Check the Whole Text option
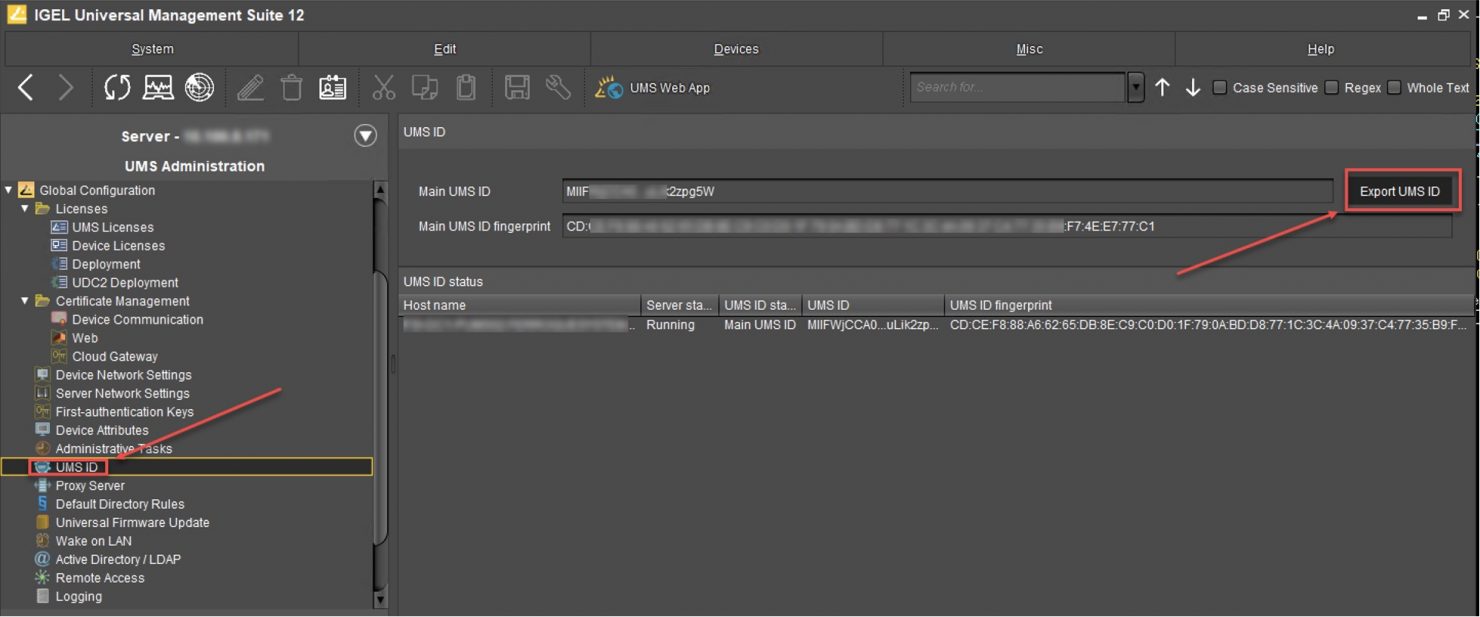 tap(1394, 87)
